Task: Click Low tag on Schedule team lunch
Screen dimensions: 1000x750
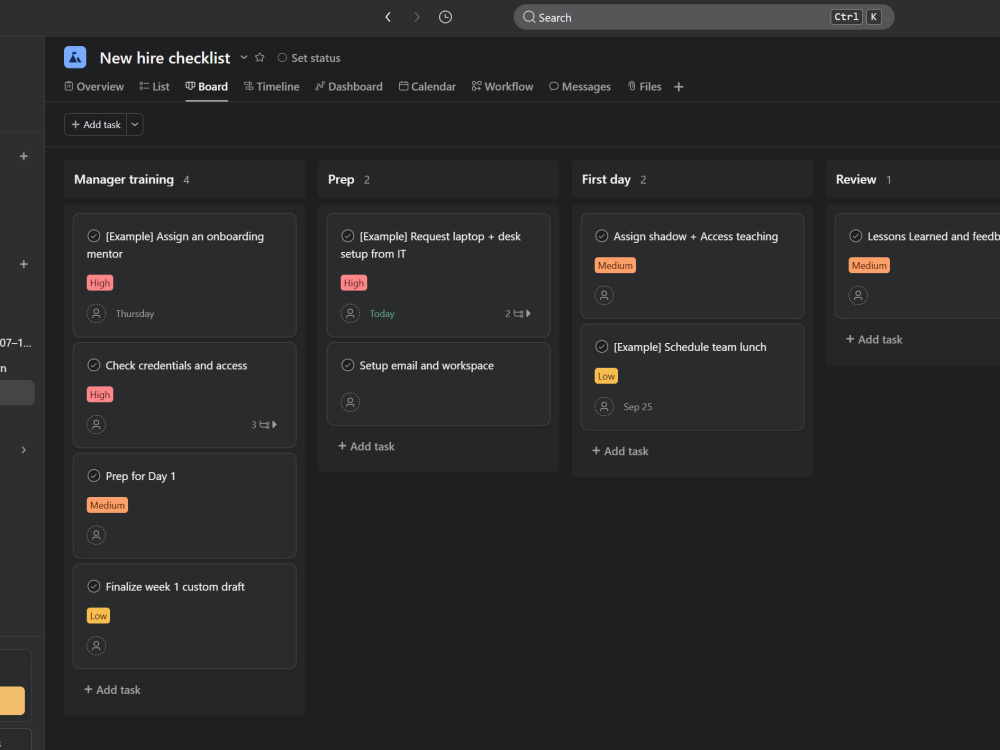Action: (607, 376)
